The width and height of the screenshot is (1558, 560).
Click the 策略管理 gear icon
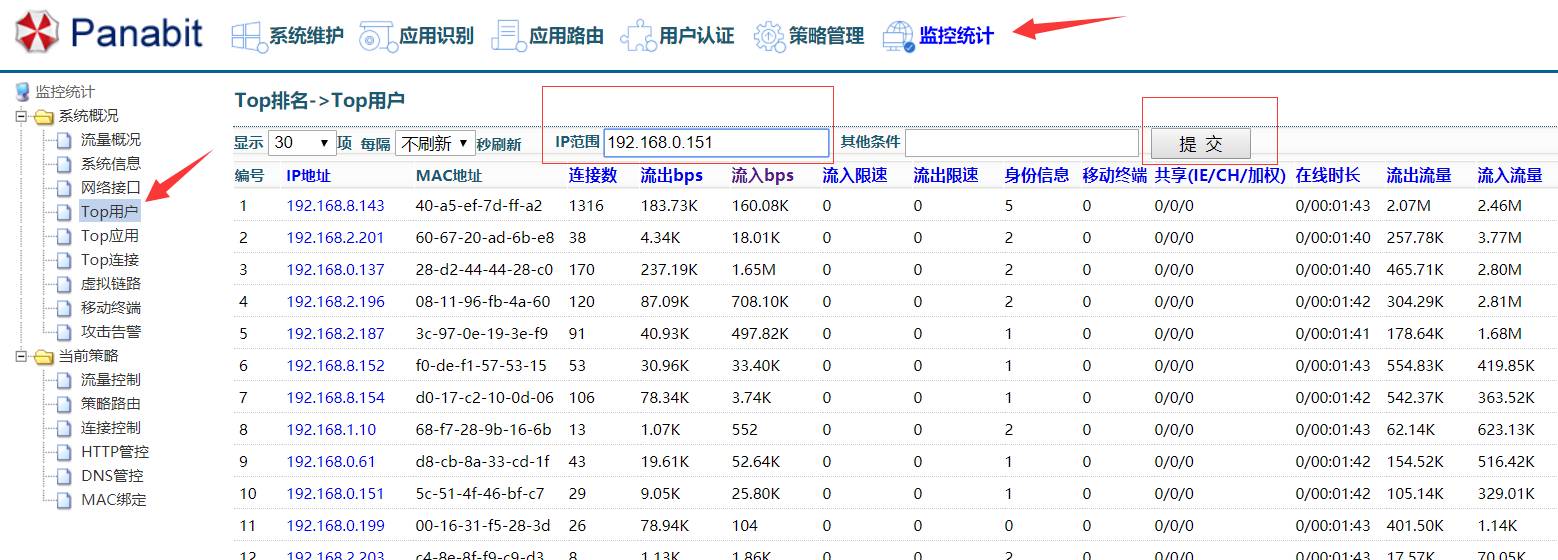[768, 37]
